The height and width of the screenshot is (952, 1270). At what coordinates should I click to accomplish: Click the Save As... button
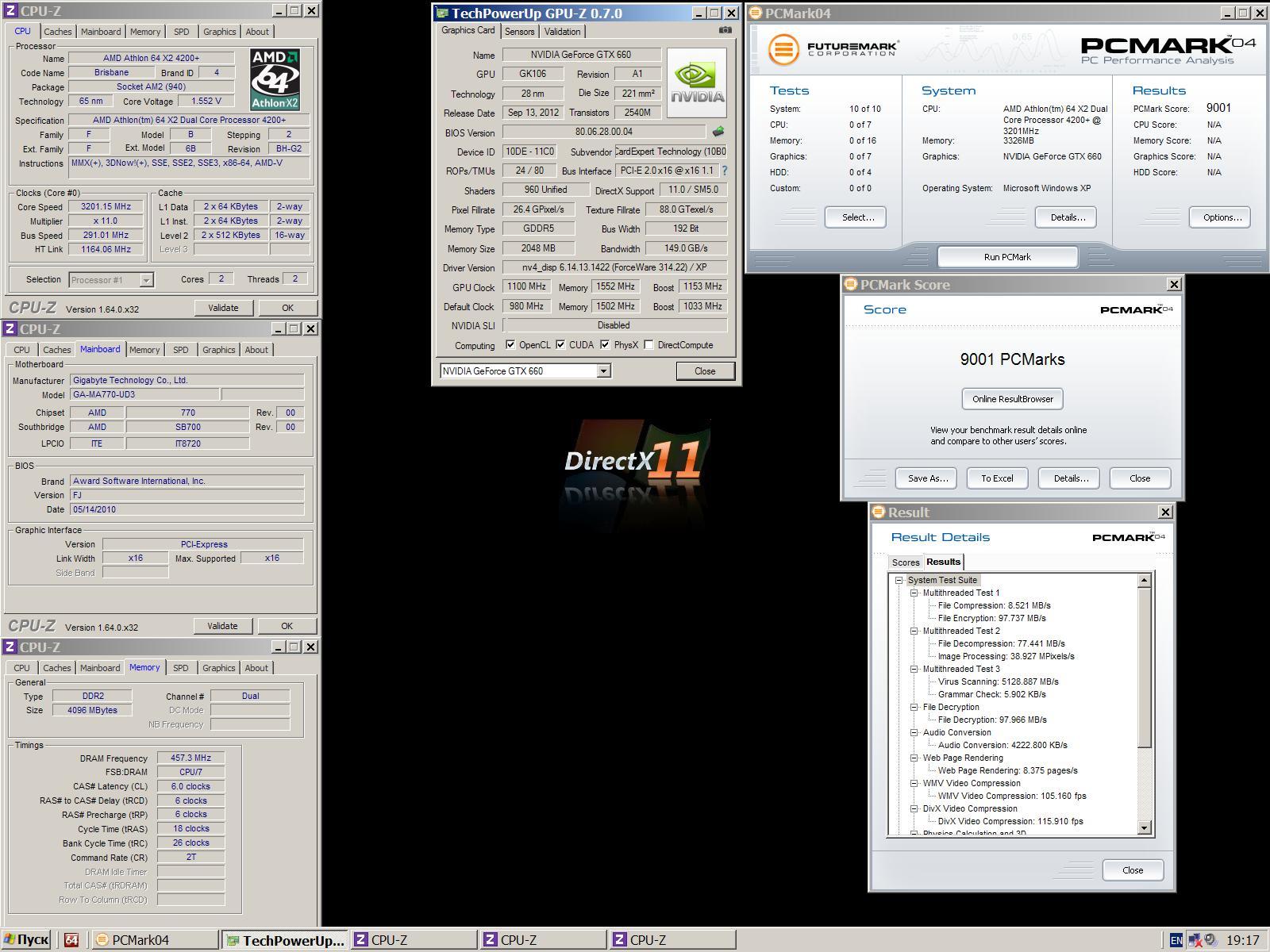pos(927,478)
